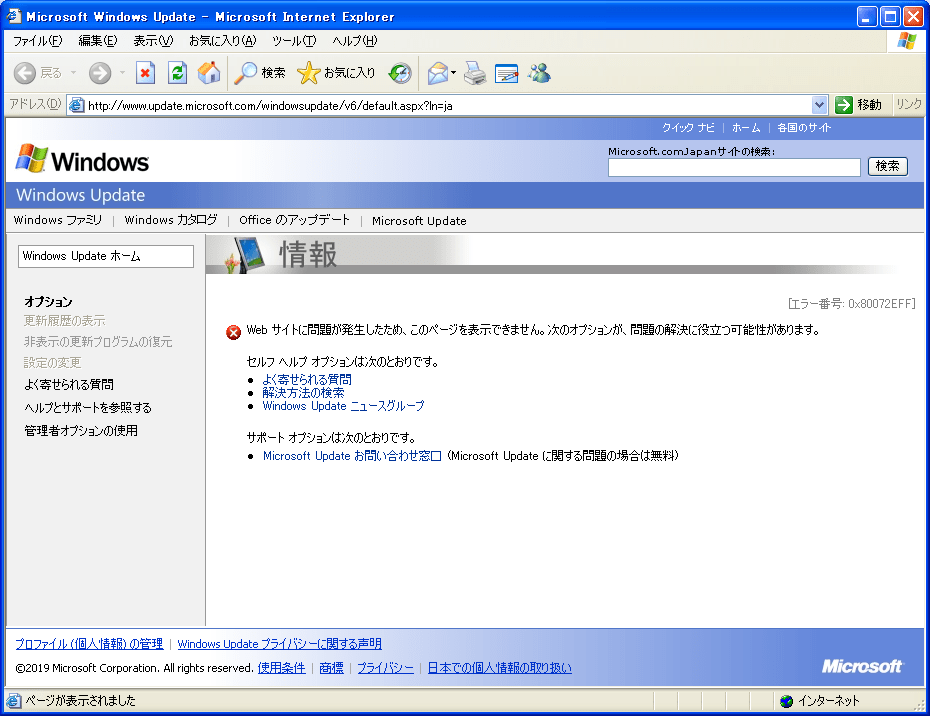Viewport: 930px width, 716px height.
Task: Click the Mail envelope icon
Action: coord(438,73)
